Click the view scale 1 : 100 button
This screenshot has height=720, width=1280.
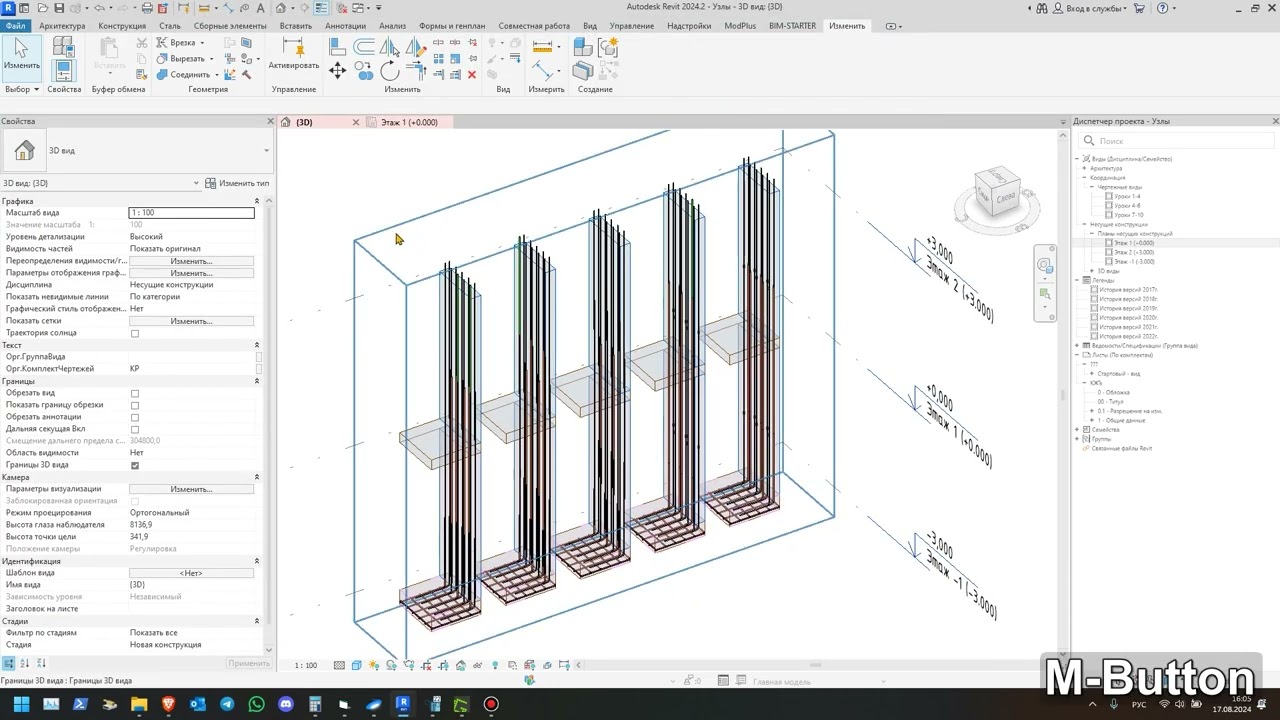tap(305, 665)
